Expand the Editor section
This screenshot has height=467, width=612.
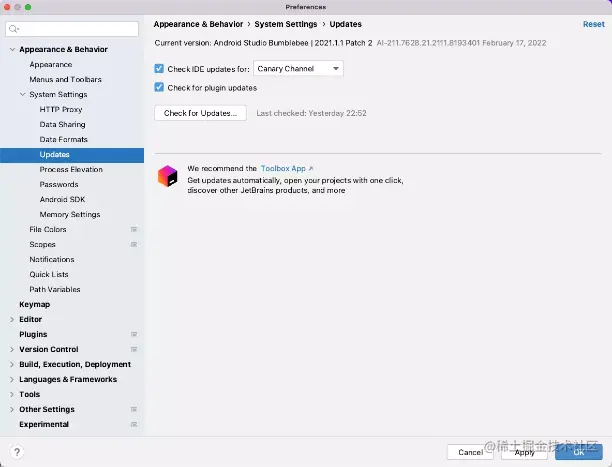coord(12,319)
